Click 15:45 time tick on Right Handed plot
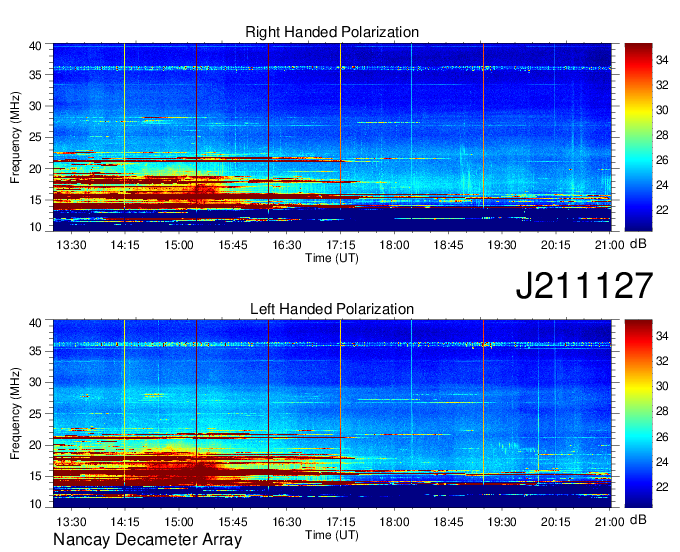The image size is (680, 552). [232, 245]
